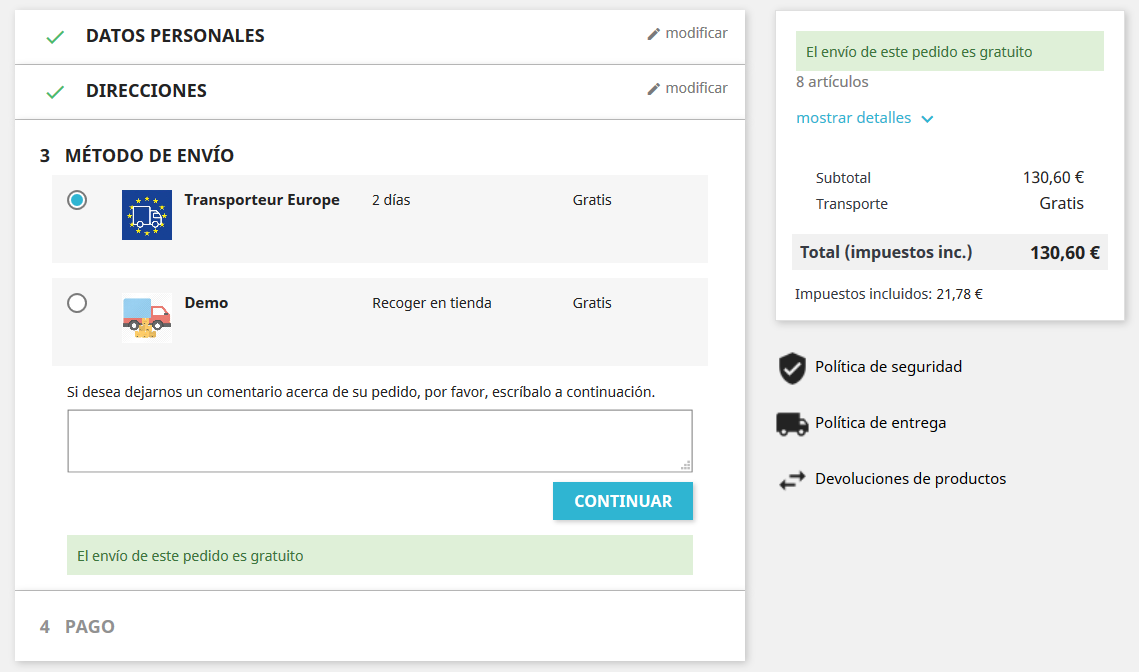Click the green checkmark next to Direcciones
This screenshot has height=672, width=1139.
[x=55, y=90]
